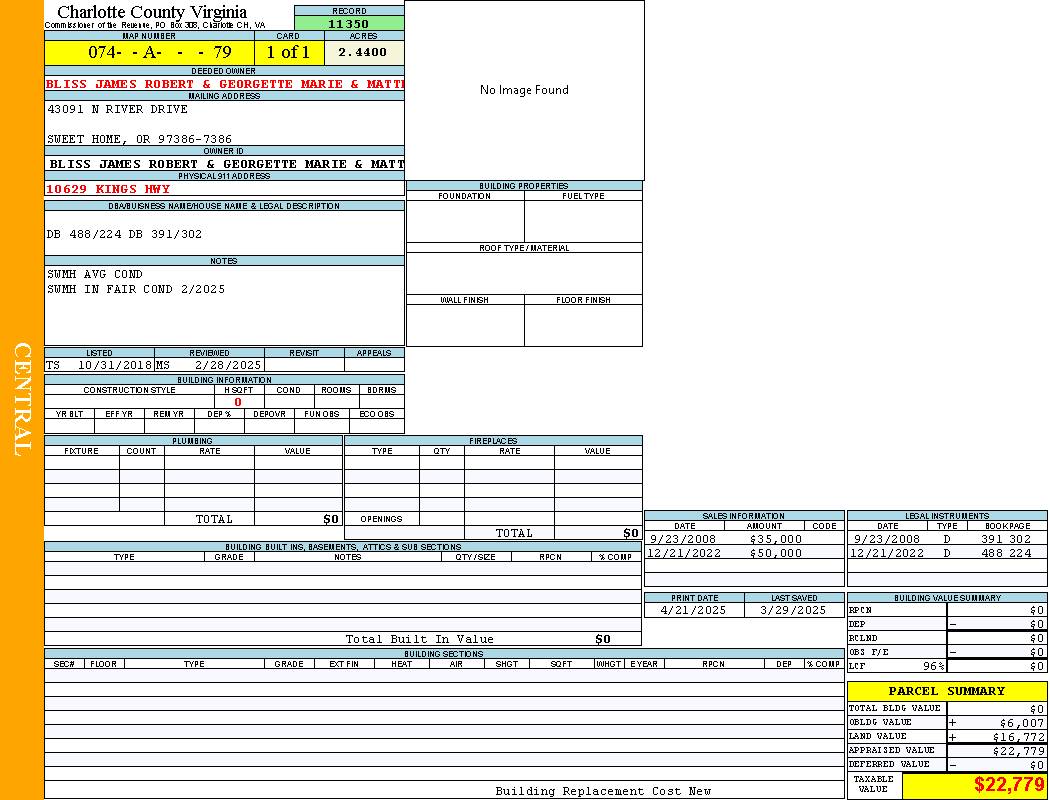
Task: Select the $35,000 sale amount
Action: [775, 539]
